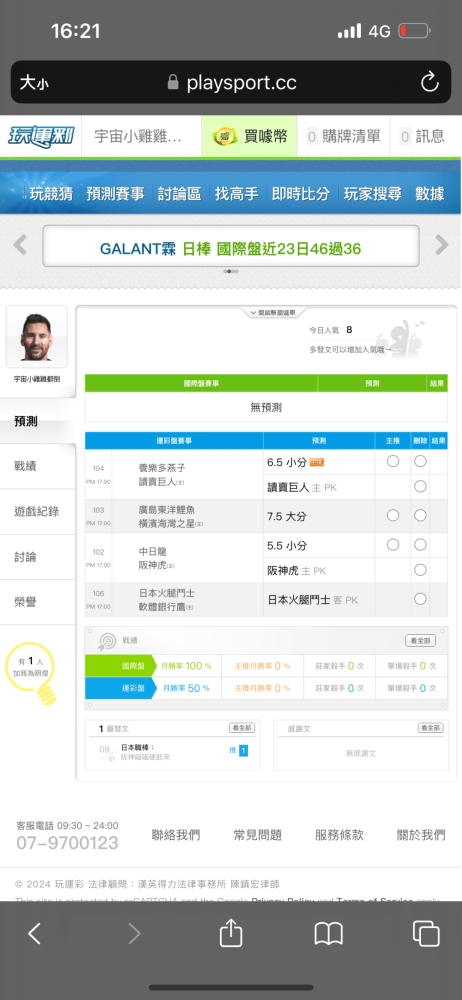The width and height of the screenshot is (462, 1000).
Task: Select 刪除 radio for 讀賣巨人 主 PK
Action: [420, 487]
